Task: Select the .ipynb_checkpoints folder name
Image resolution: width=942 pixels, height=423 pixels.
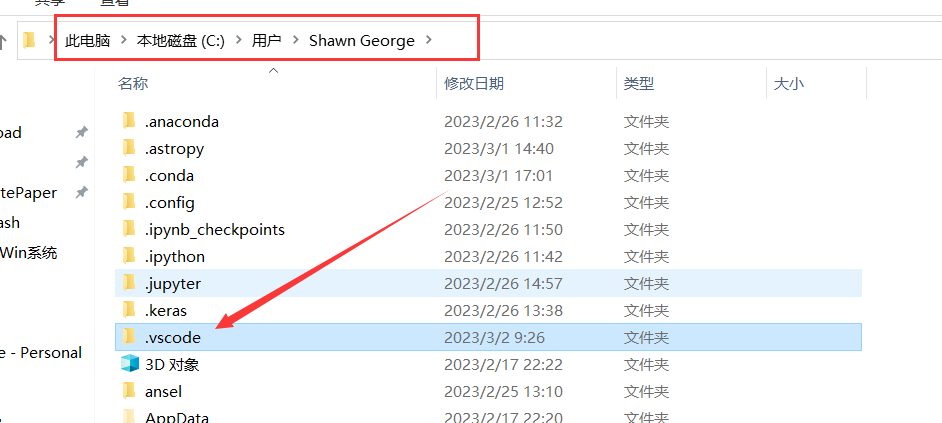Action: (215, 230)
